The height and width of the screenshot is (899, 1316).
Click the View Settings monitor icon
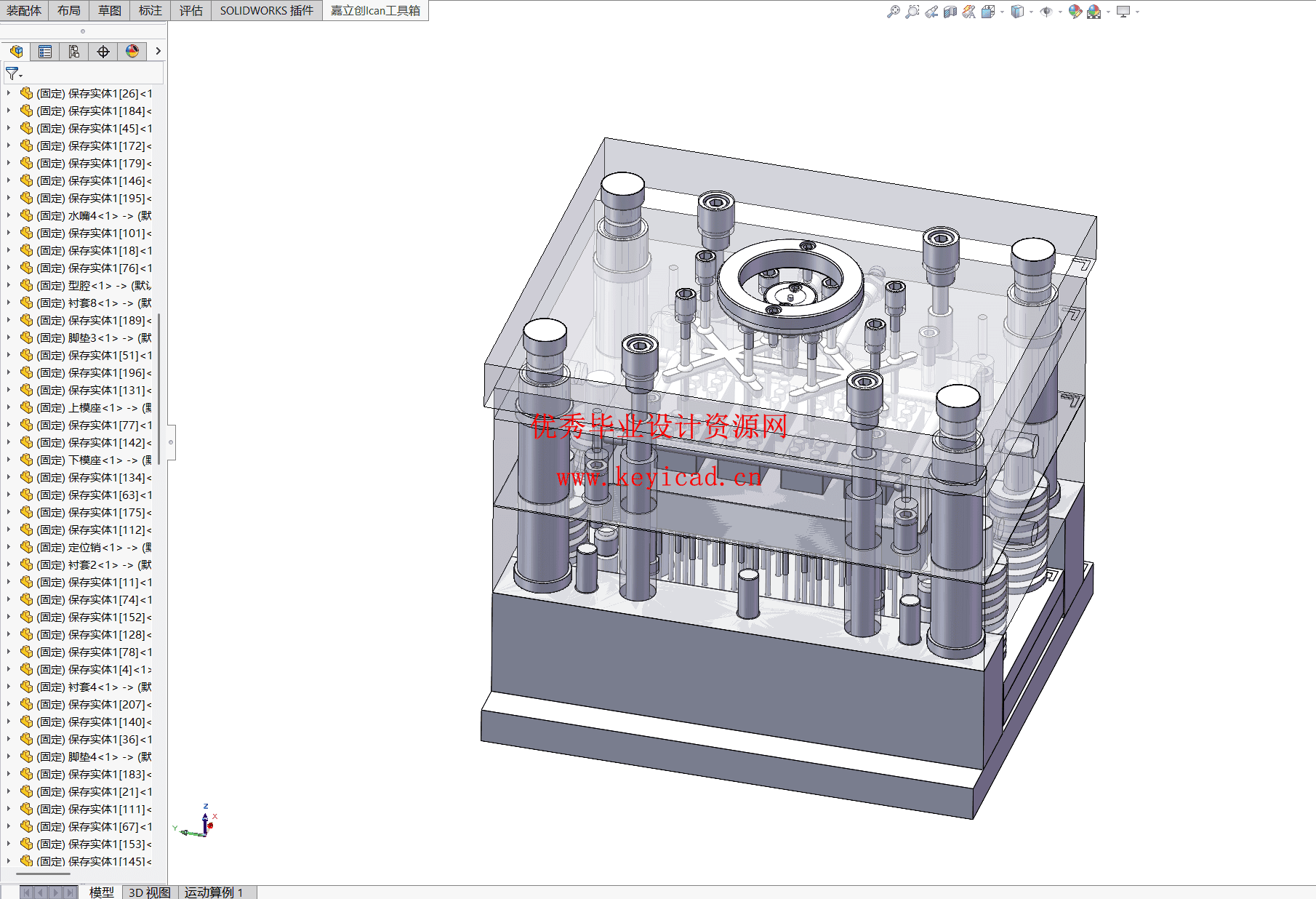(x=1123, y=12)
